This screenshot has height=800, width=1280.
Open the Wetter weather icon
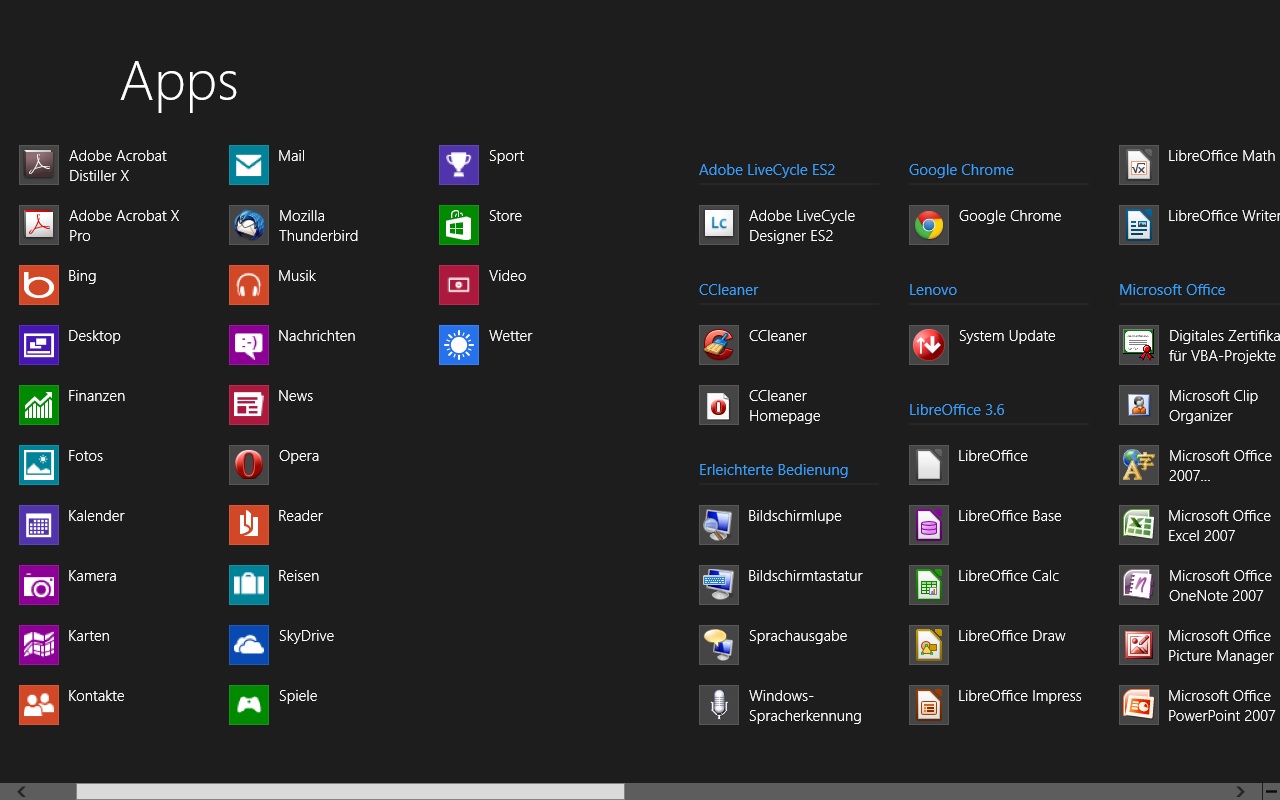(459, 345)
